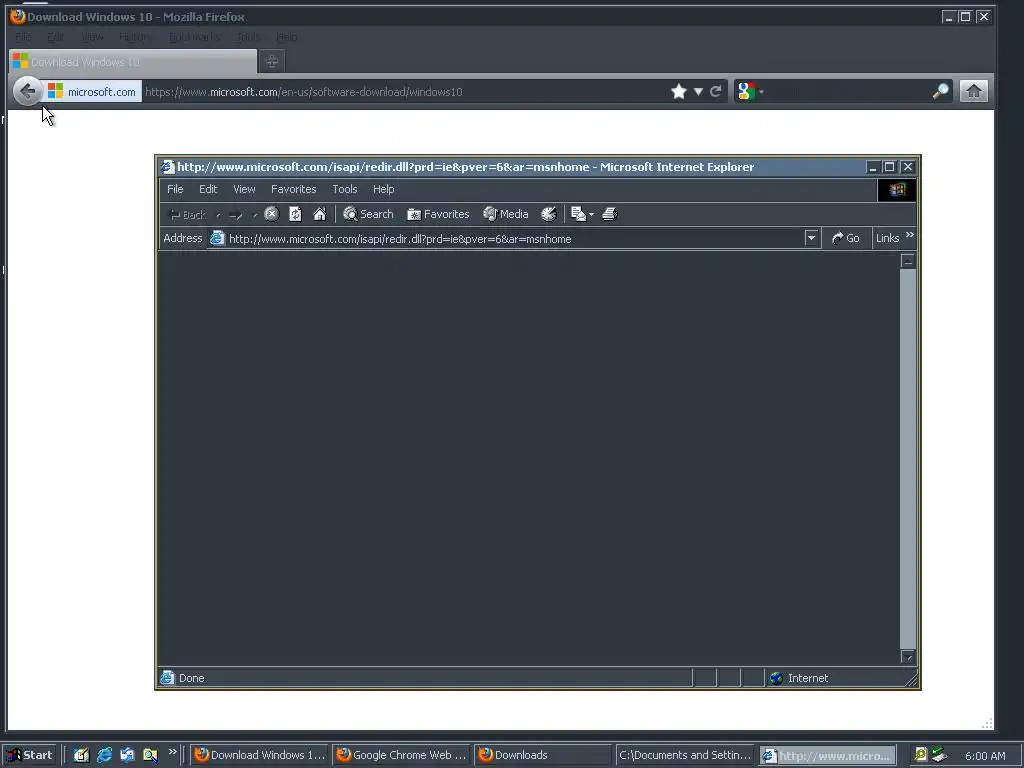
Task: Click the network system tray icon
Action: click(939, 755)
